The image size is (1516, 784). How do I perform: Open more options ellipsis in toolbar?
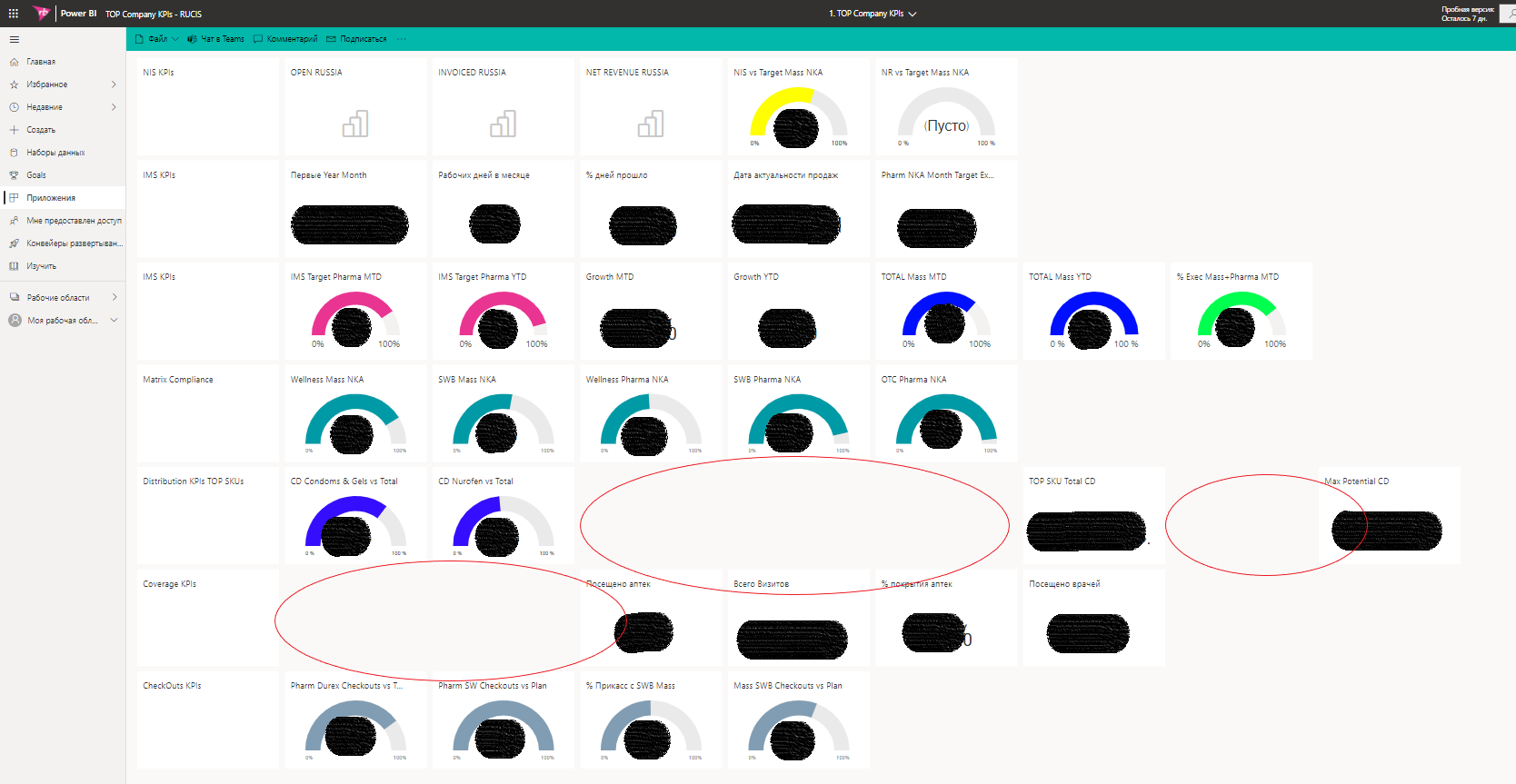click(402, 39)
